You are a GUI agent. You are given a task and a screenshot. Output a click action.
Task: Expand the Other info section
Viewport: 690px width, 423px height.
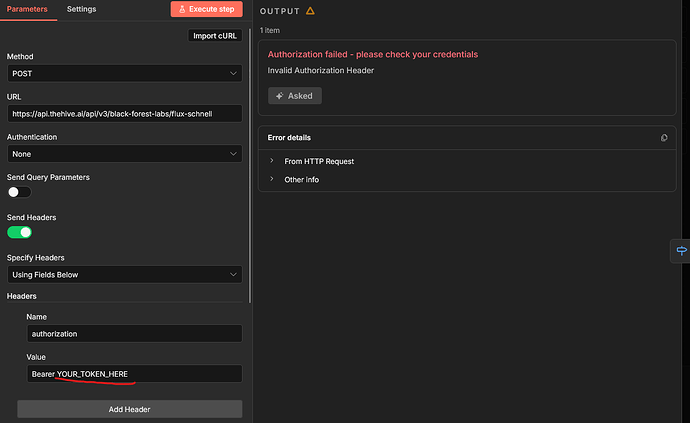click(301, 179)
